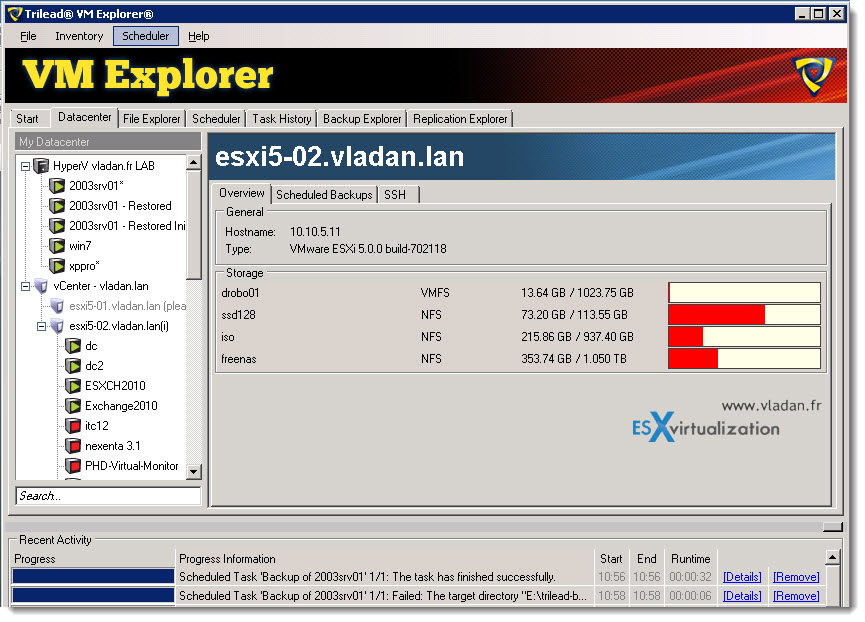This screenshot has height=622, width=865.
Task: Select the Exchange2010 tree item
Action: (121, 406)
